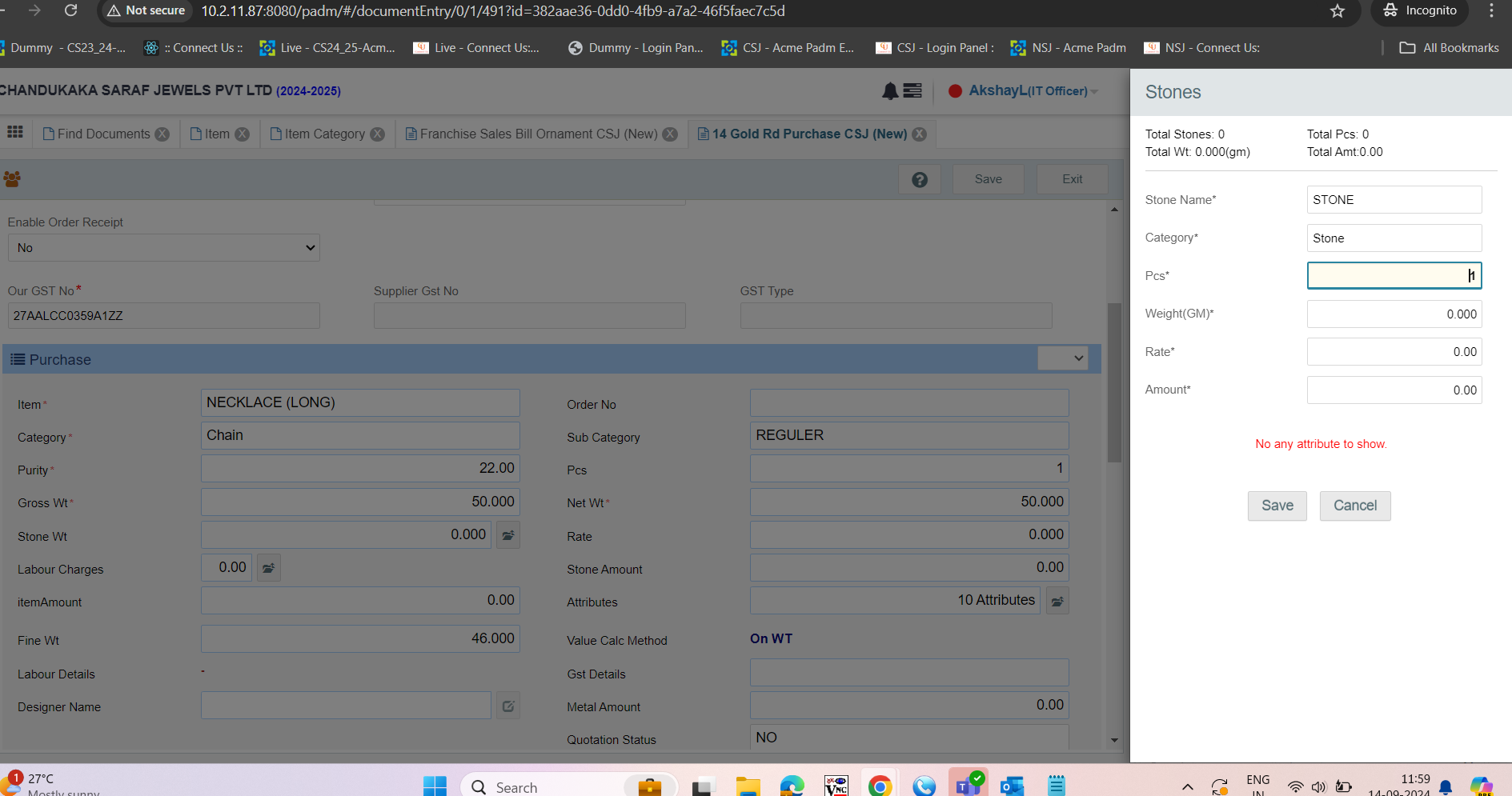
Task: Click the browser address bar URL
Action: pos(492,10)
